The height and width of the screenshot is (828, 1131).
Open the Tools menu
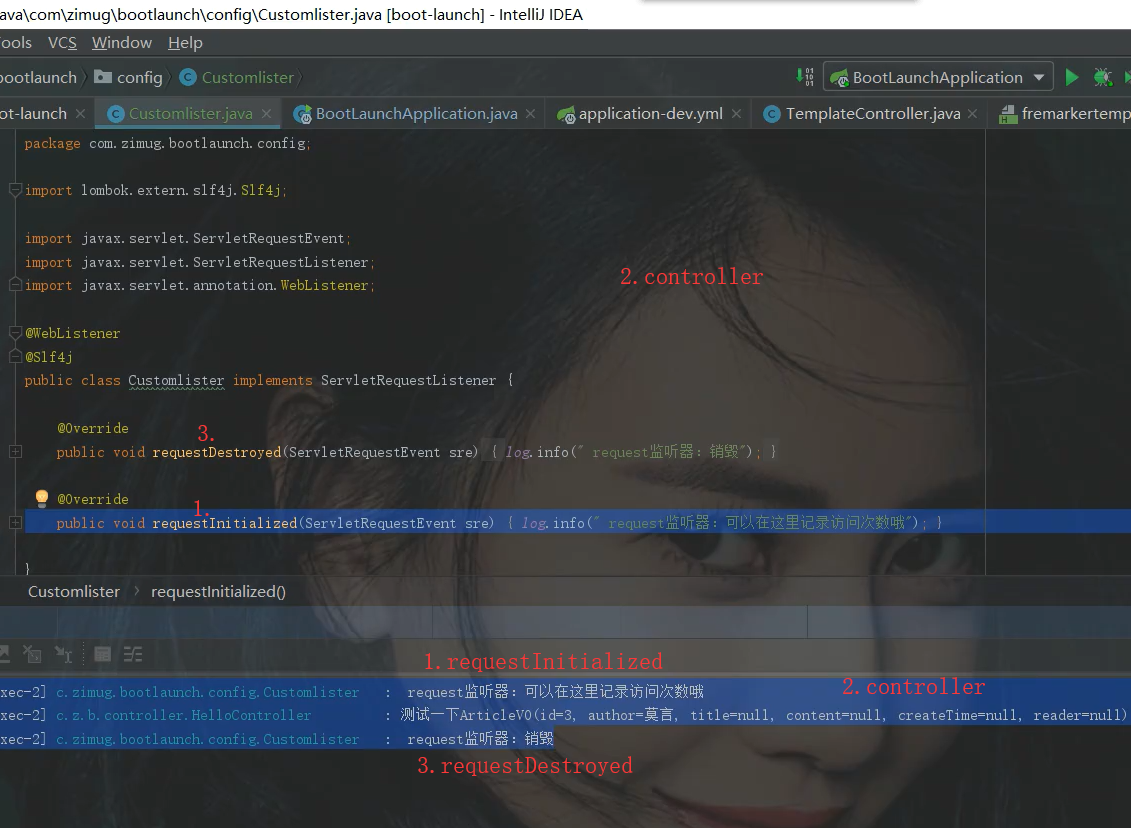click(16, 43)
